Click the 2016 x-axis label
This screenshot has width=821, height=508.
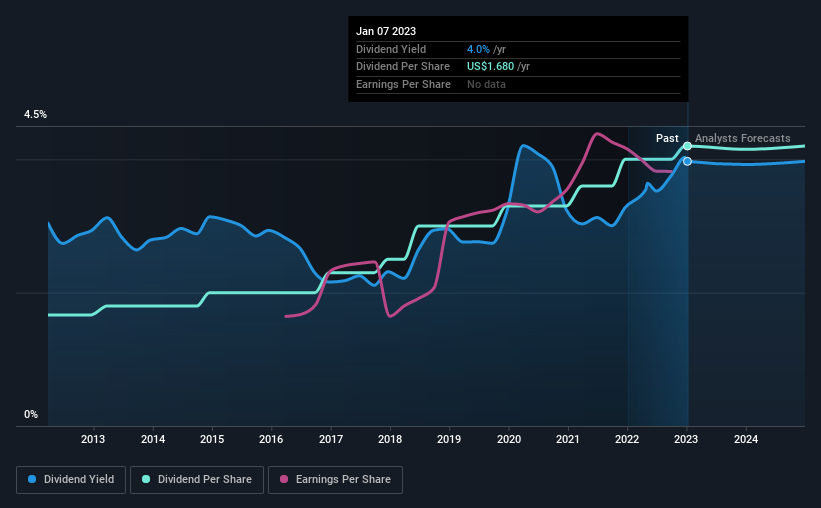pyautogui.click(x=271, y=439)
